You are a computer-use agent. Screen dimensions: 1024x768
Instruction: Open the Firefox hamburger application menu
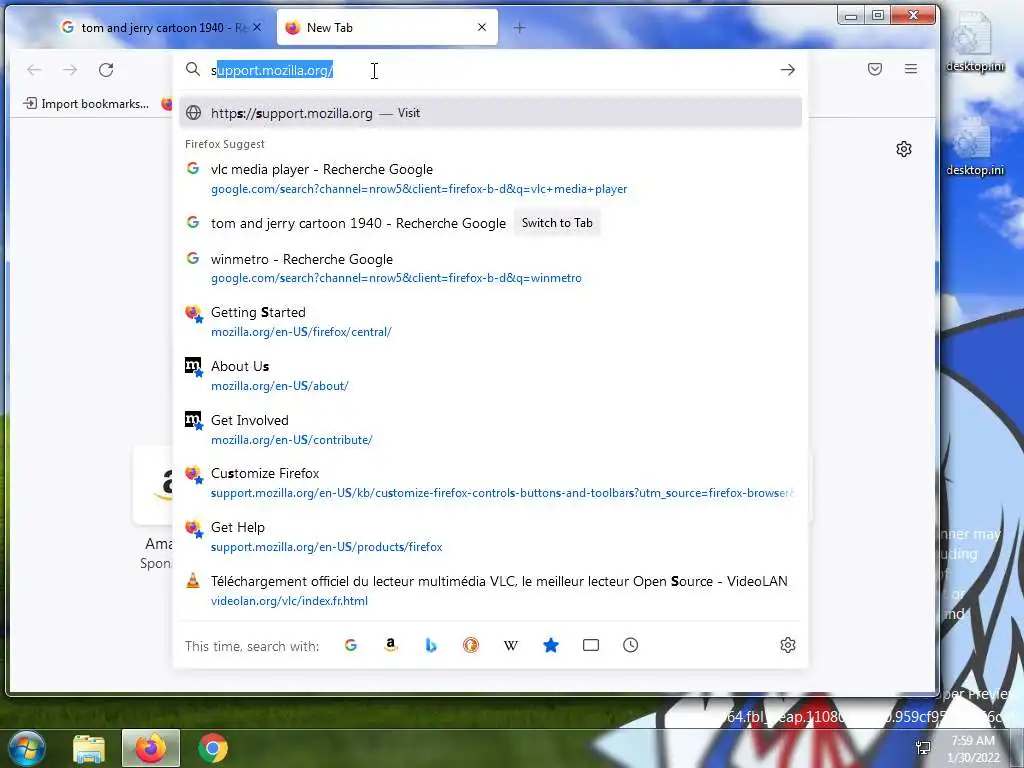(x=911, y=69)
